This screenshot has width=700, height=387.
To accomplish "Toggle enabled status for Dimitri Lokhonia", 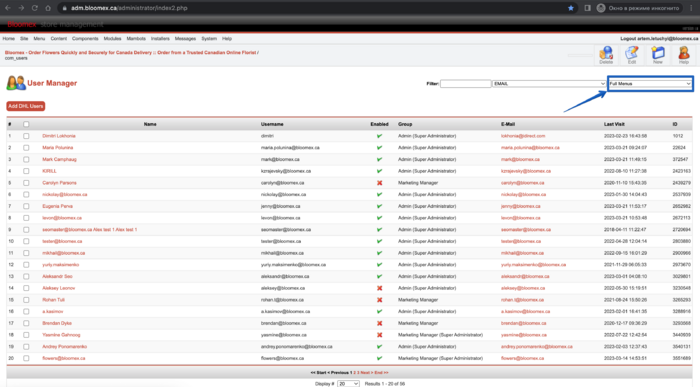I will [379, 136].
